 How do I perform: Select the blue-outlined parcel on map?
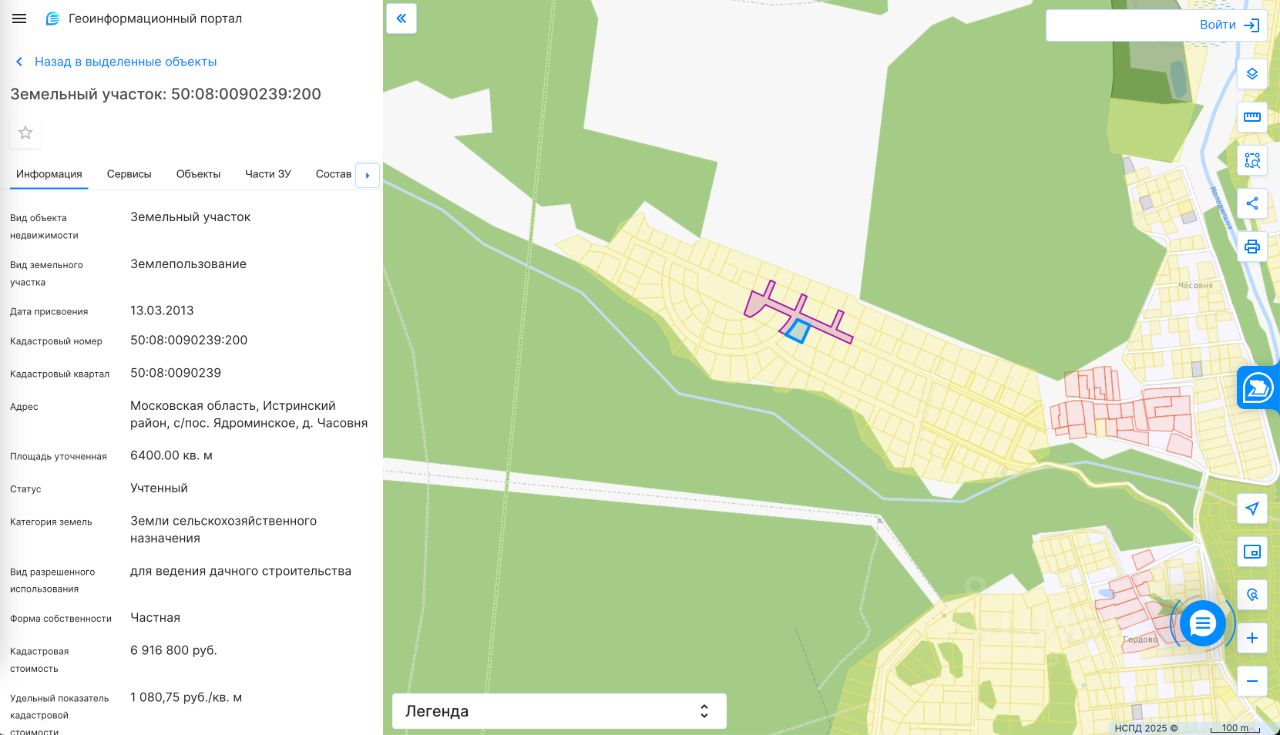click(797, 331)
